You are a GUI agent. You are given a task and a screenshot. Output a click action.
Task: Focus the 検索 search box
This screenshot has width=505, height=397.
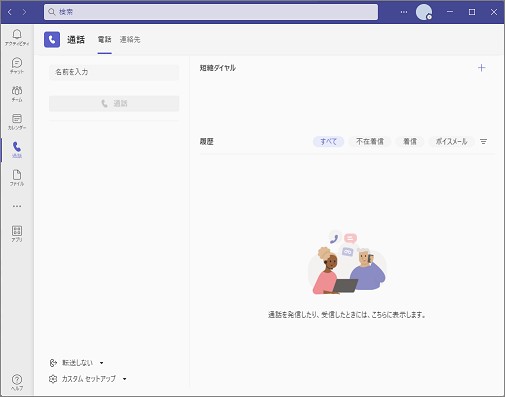click(211, 12)
